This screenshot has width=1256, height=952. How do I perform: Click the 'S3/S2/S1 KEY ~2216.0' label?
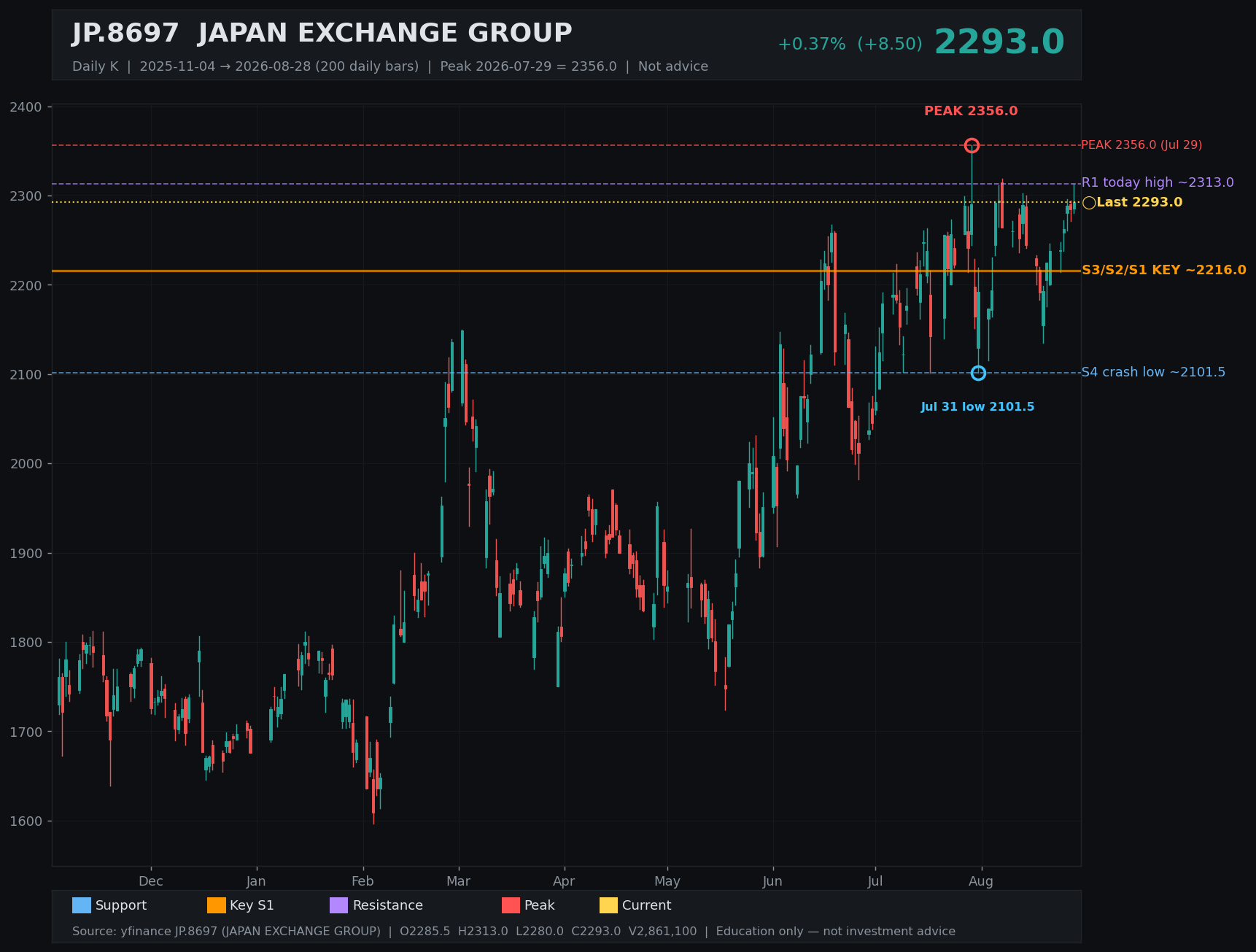[1164, 270]
